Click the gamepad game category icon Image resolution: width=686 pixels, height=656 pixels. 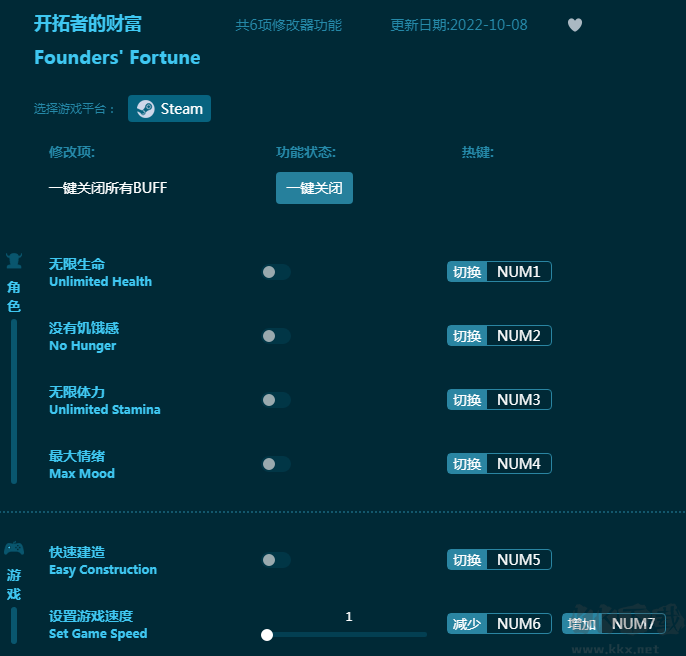(14, 549)
